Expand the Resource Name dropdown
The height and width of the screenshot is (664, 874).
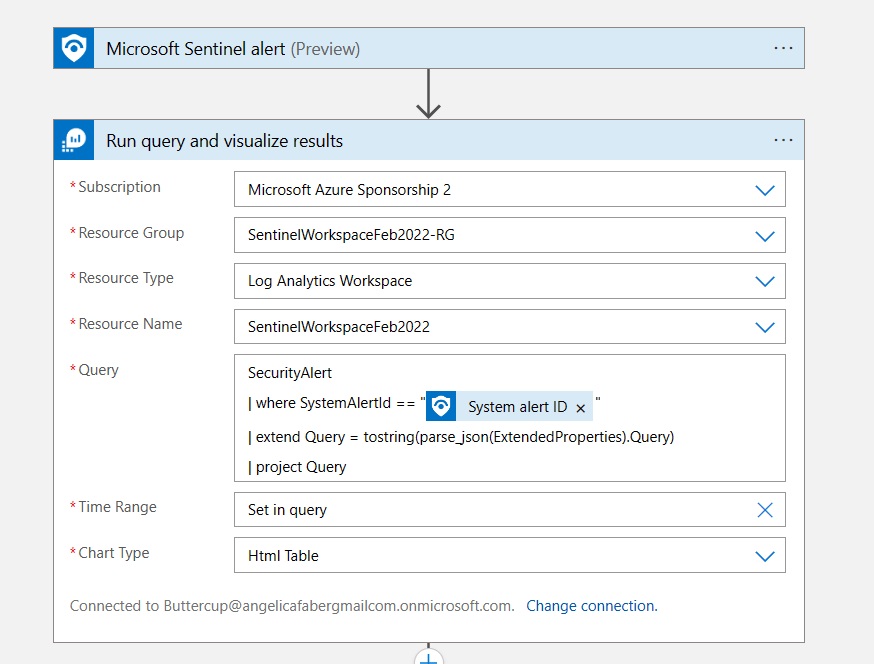tap(765, 327)
